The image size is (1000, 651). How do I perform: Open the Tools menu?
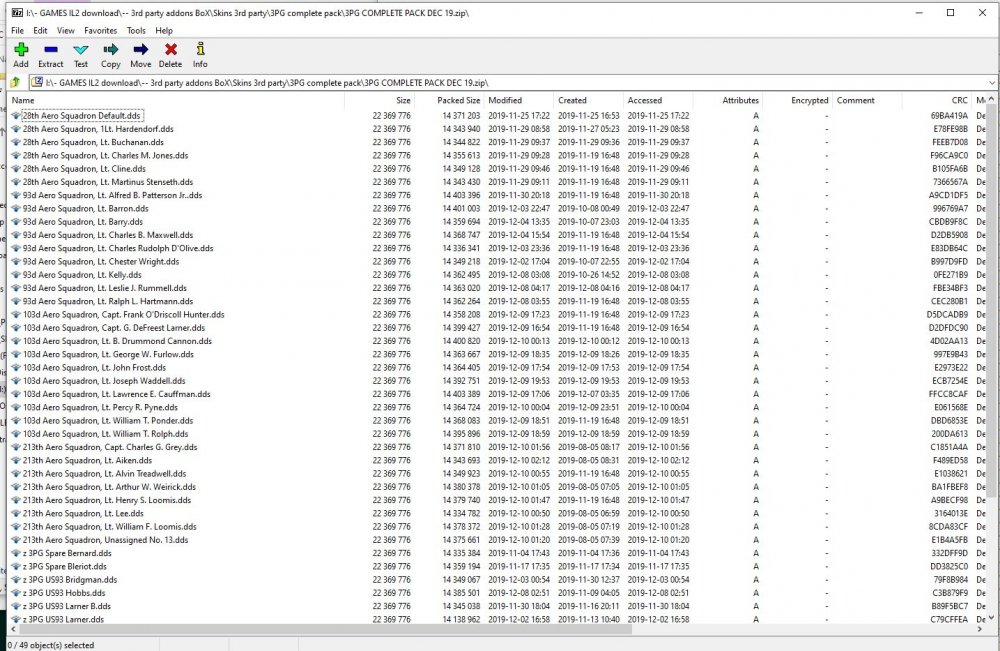(x=136, y=31)
